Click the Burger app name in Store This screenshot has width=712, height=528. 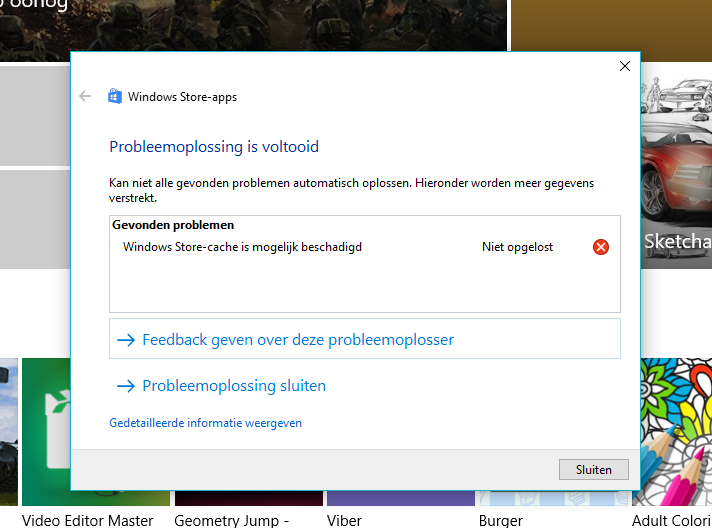pyautogui.click(x=501, y=520)
